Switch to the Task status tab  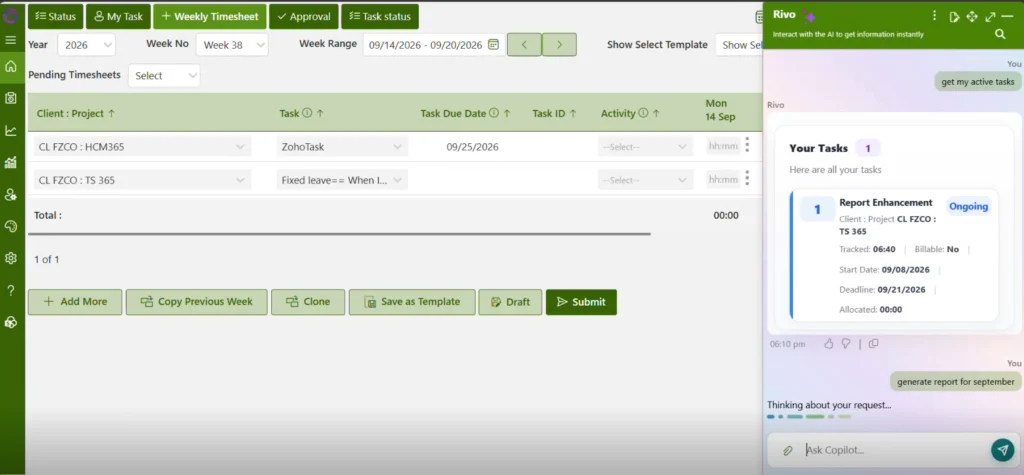(x=380, y=16)
